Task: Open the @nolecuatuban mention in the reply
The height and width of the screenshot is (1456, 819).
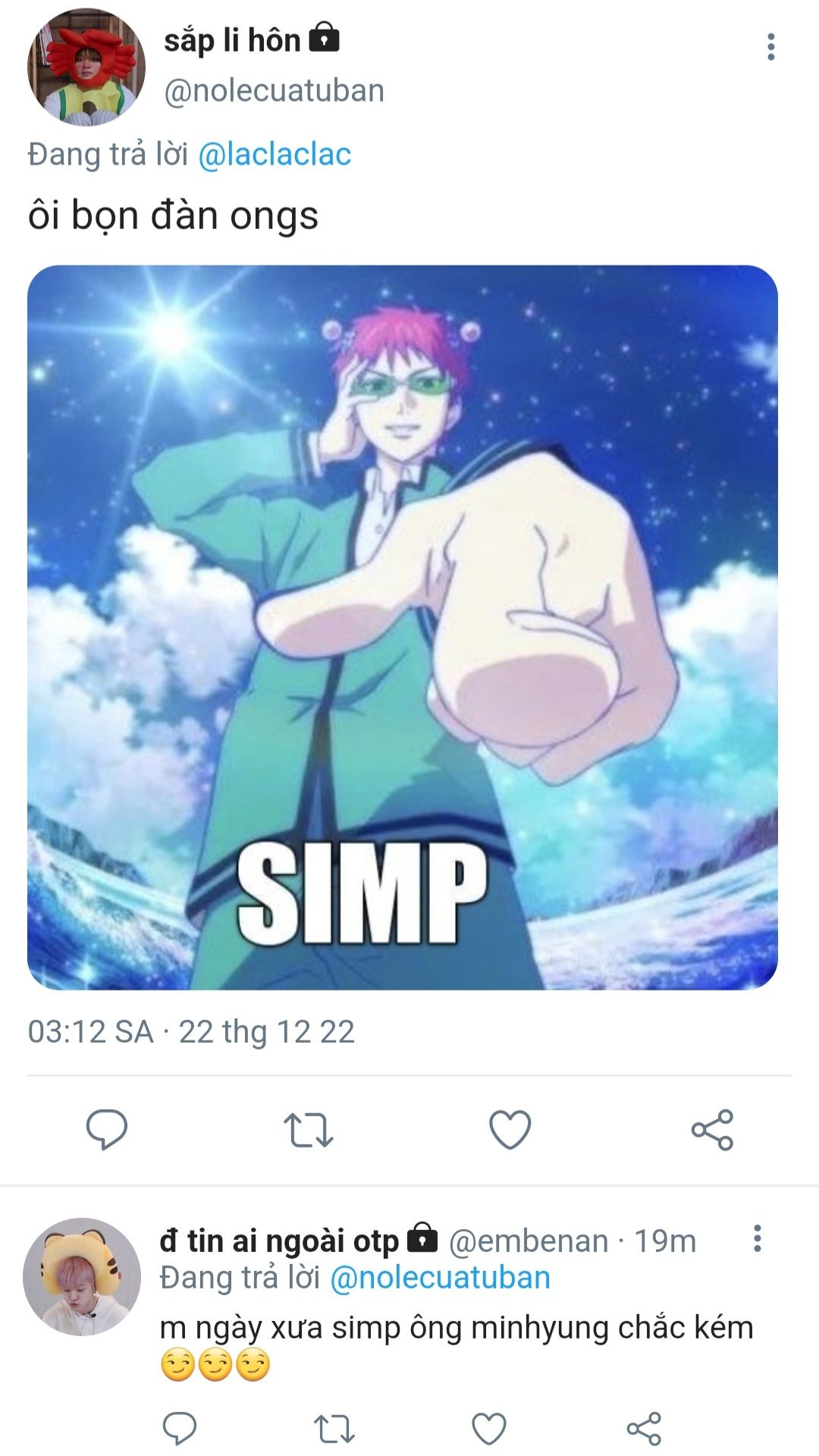Action: click(x=440, y=1278)
